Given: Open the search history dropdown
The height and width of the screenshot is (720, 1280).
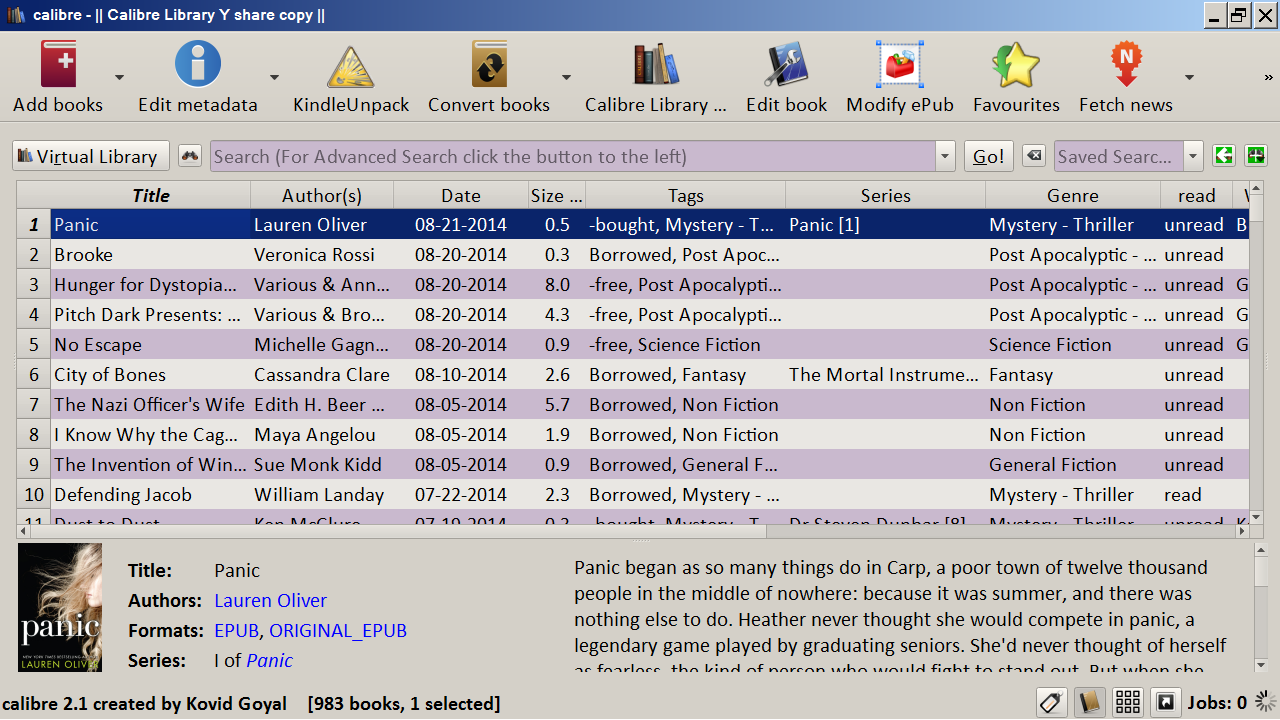Looking at the screenshot, I should pos(946,156).
